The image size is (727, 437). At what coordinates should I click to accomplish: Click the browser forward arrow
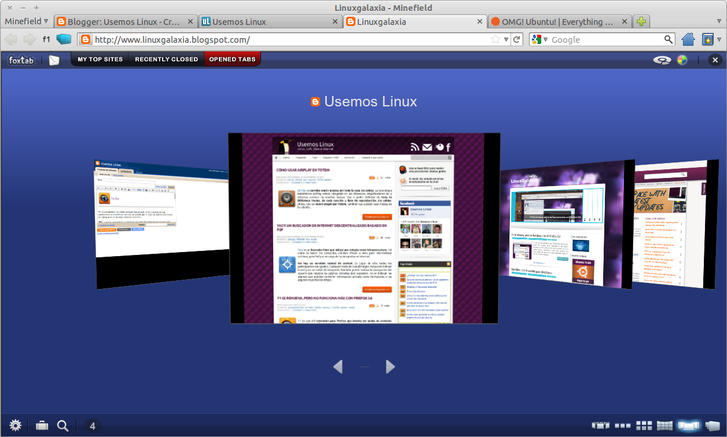pos(29,39)
